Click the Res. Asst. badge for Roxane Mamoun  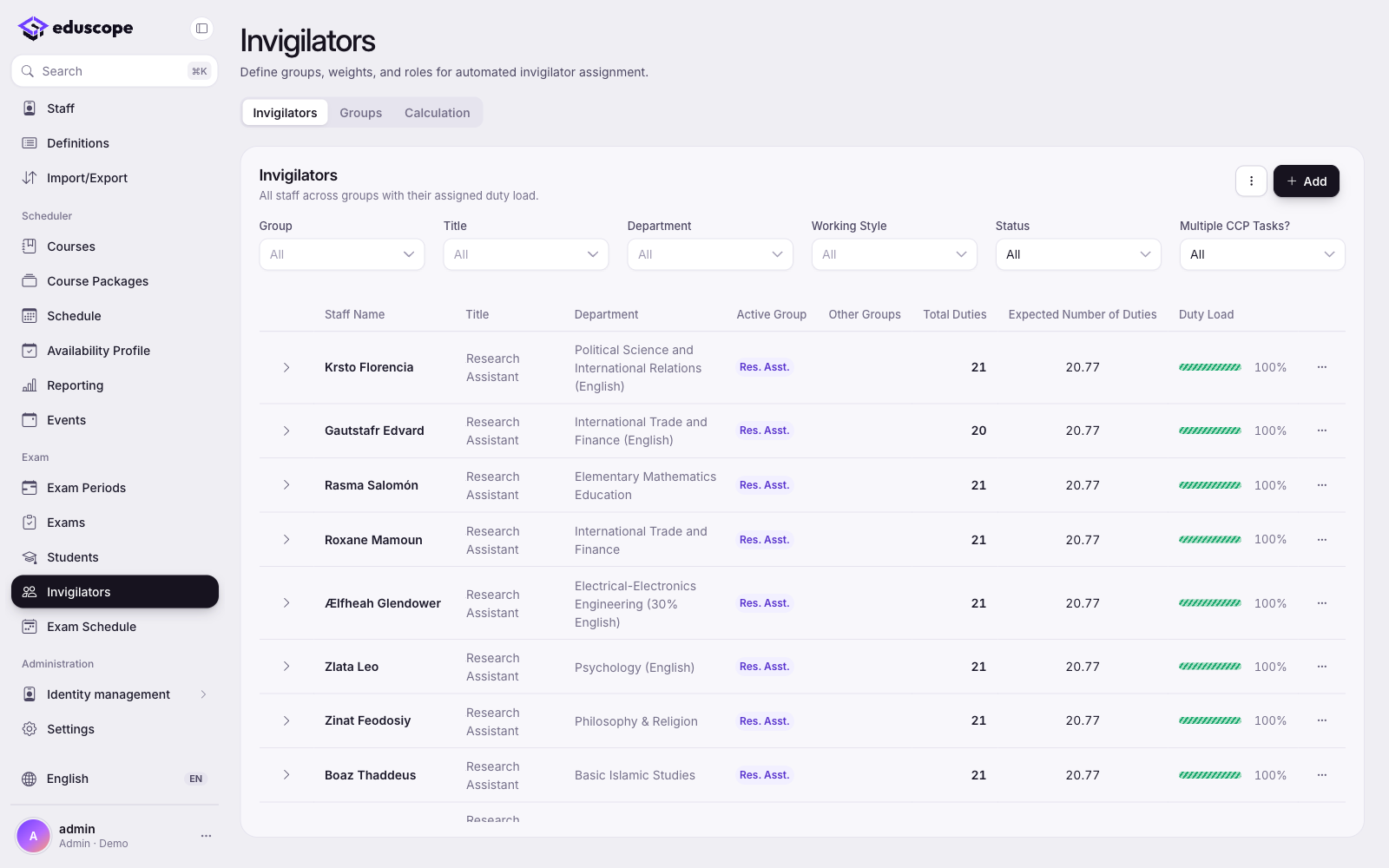pos(764,540)
